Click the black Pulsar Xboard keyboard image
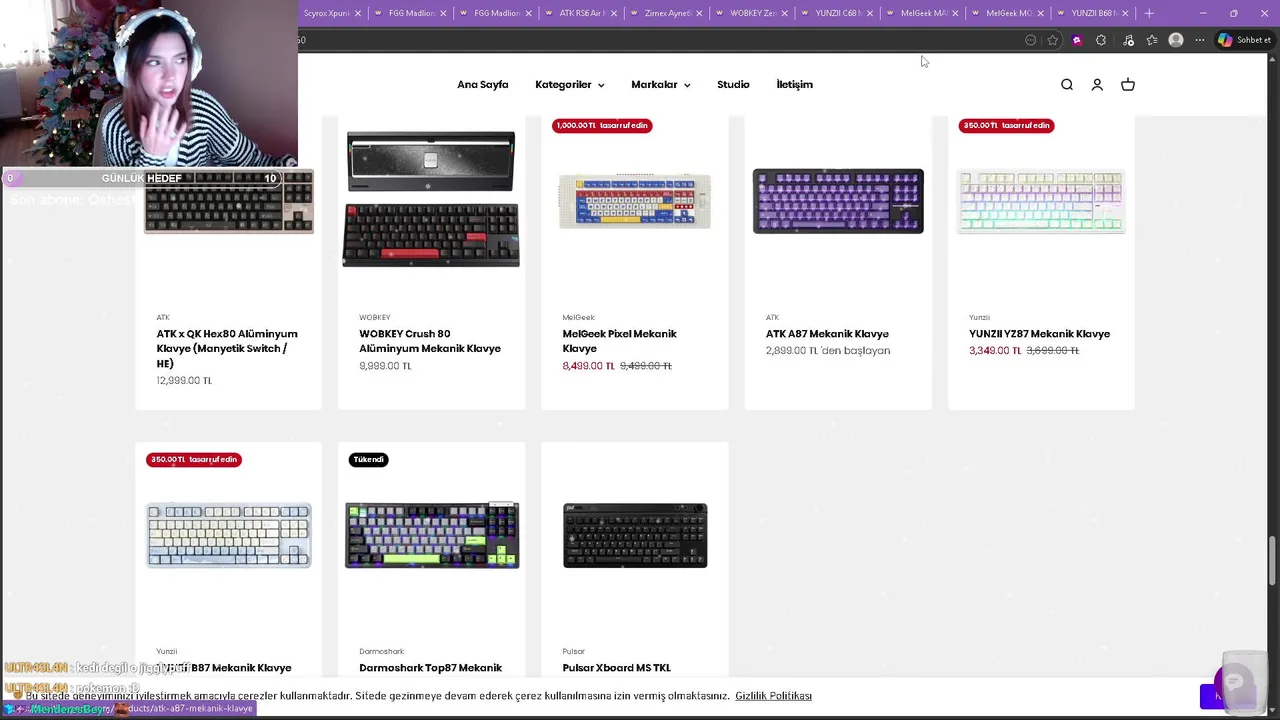 (x=635, y=535)
